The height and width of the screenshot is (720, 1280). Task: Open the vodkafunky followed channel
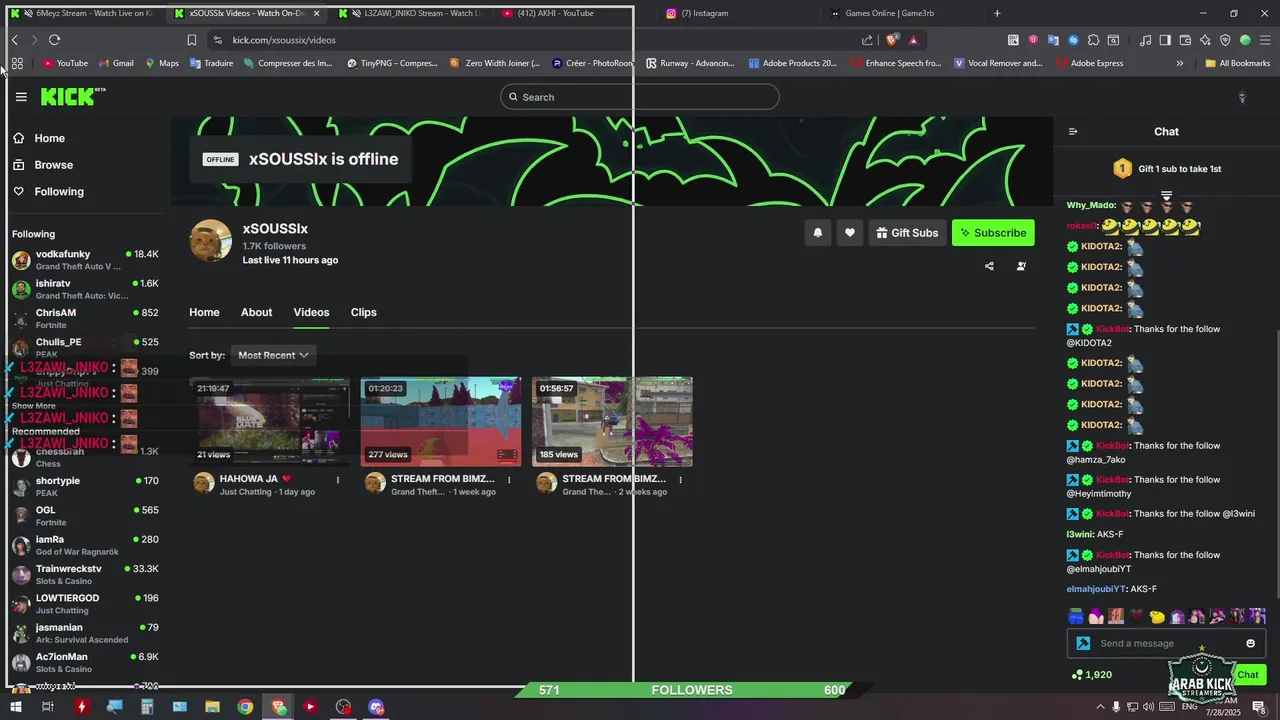coord(85,260)
